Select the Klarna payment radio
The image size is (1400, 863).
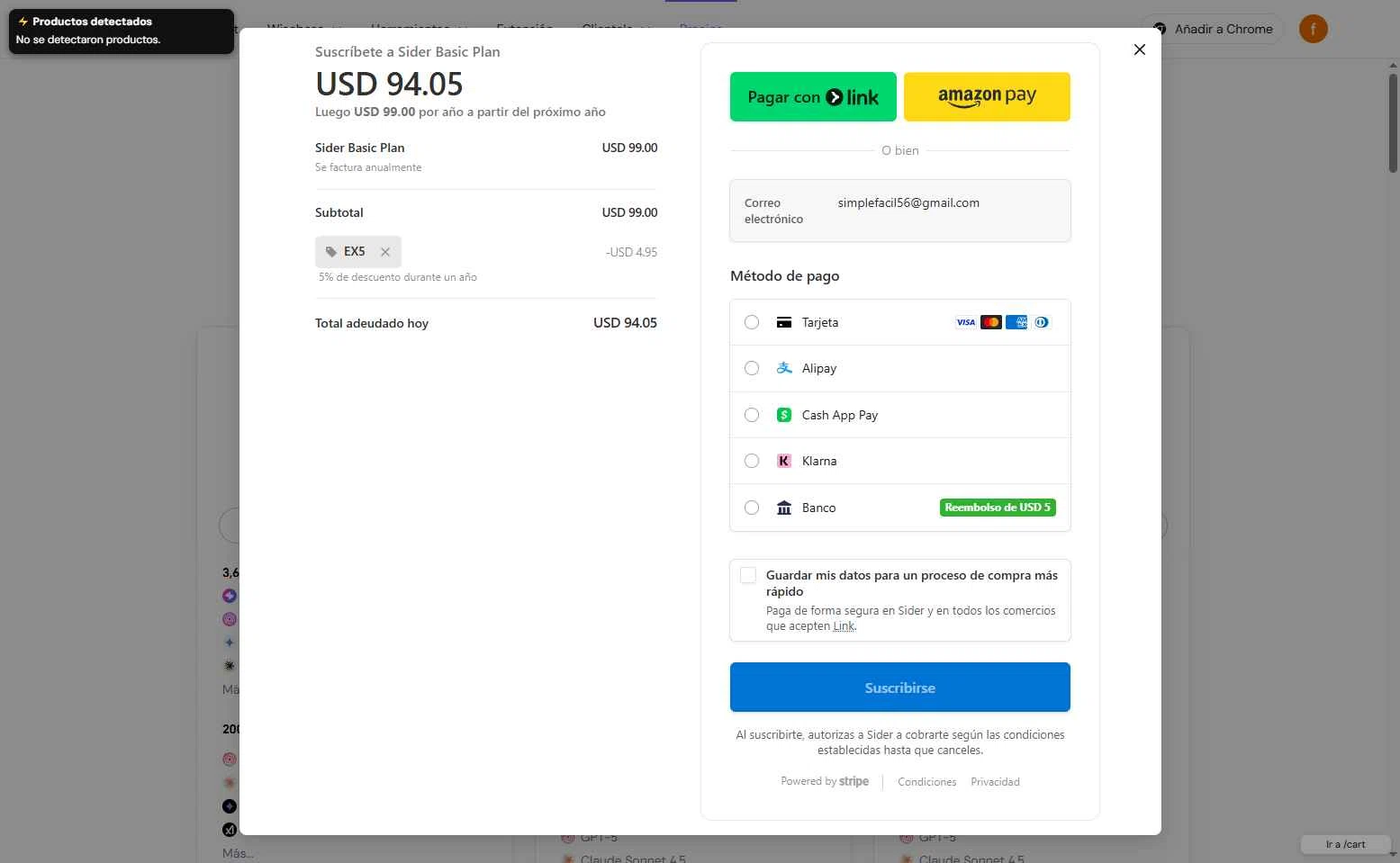click(752, 461)
